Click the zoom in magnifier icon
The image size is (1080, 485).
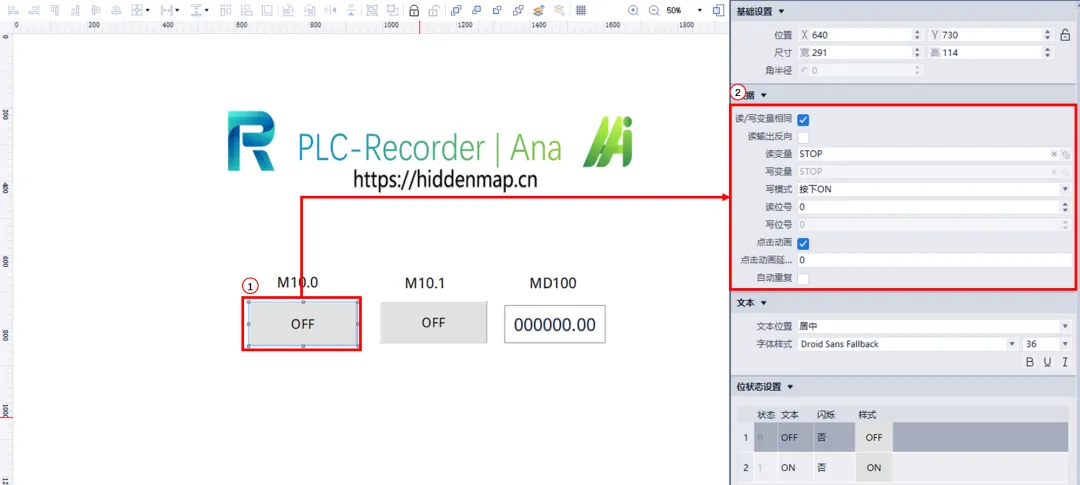pos(633,10)
